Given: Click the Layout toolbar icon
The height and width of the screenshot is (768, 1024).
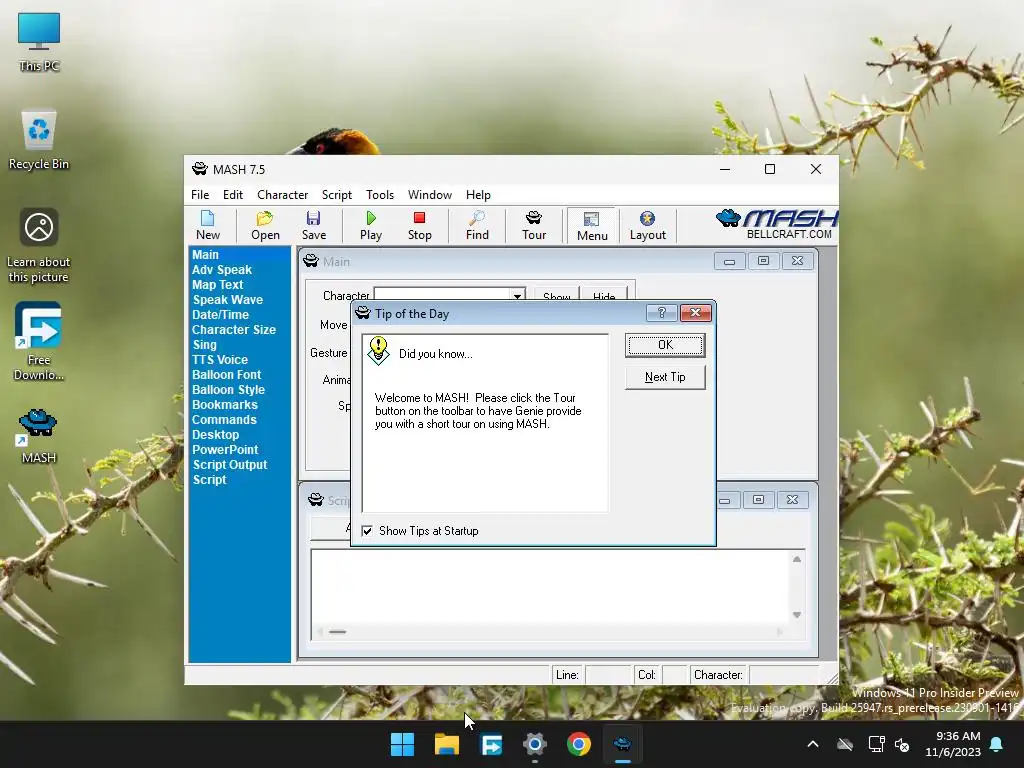Looking at the screenshot, I should coord(647,226).
